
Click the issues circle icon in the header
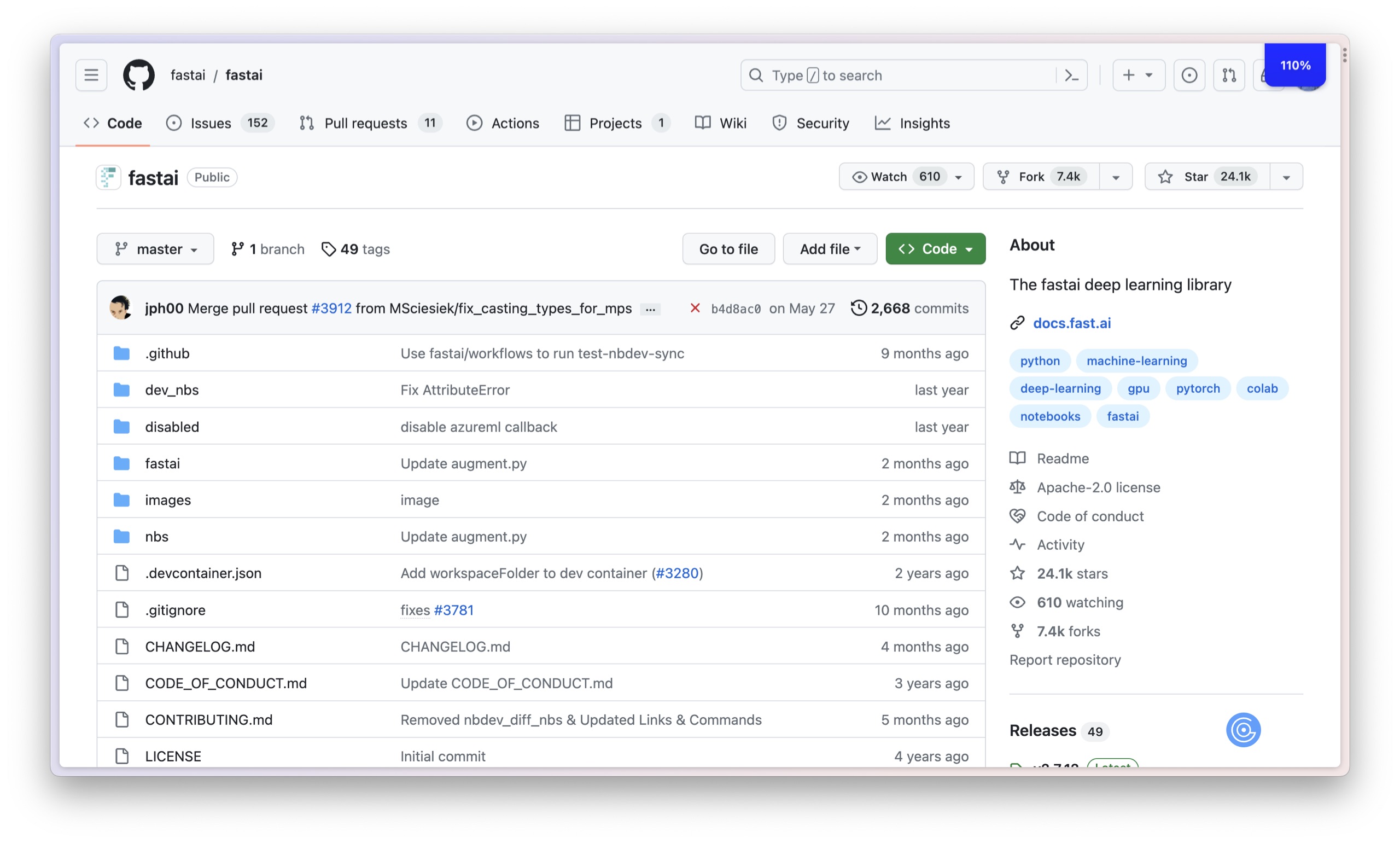1189,74
